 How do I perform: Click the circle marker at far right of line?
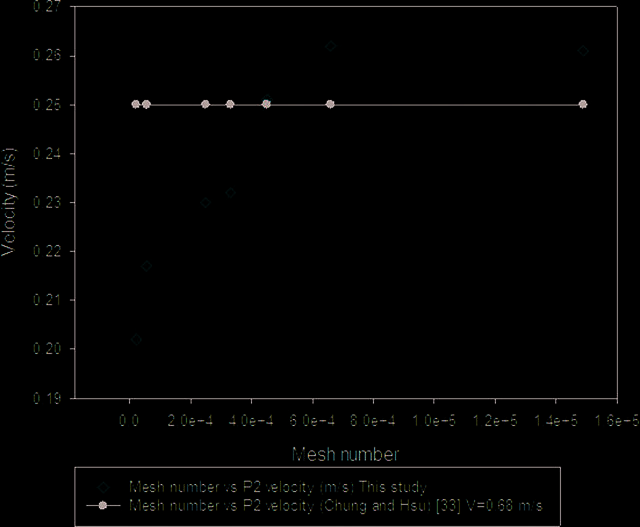coord(583,105)
